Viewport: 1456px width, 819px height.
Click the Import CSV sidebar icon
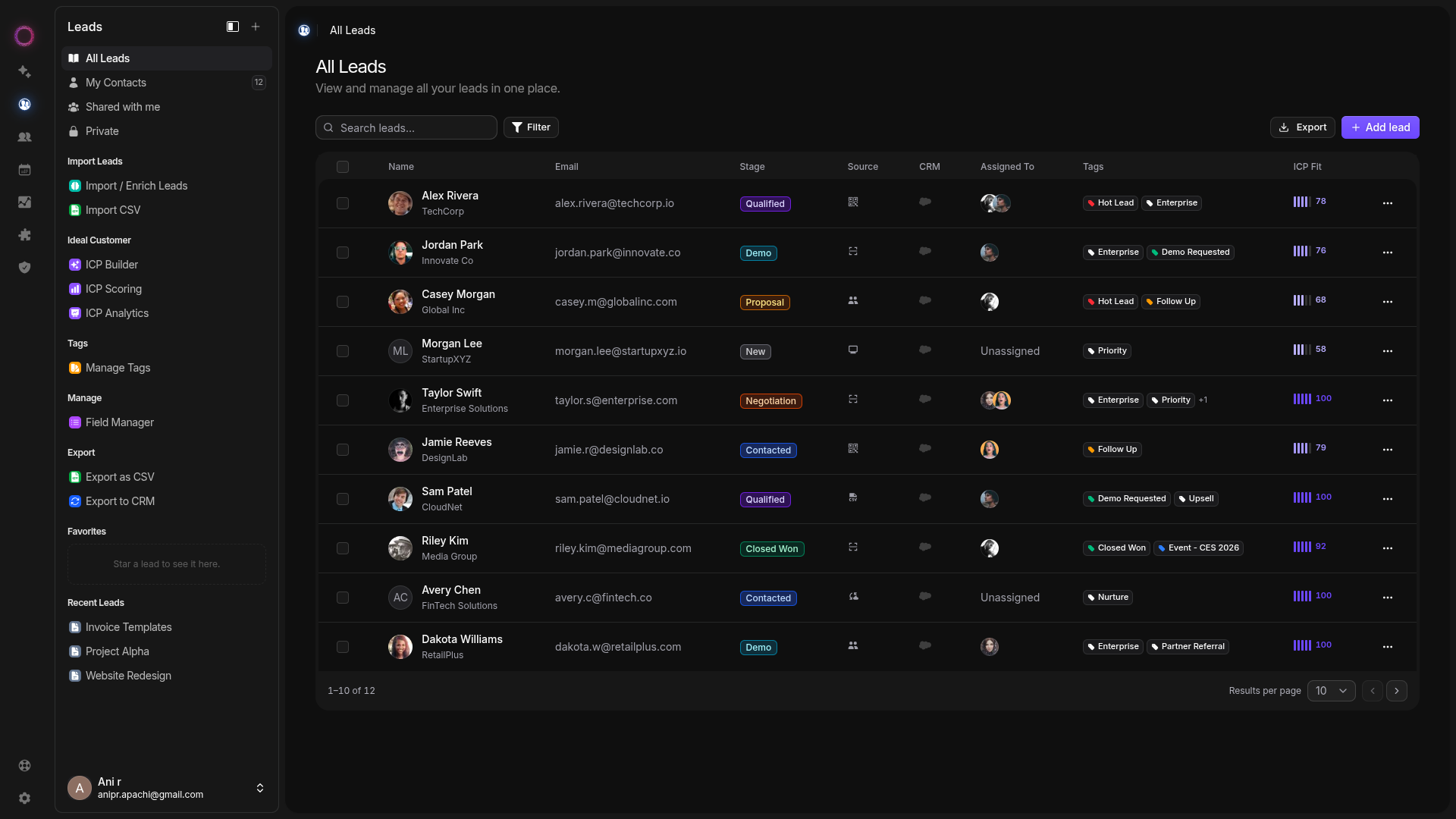(x=74, y=210)
